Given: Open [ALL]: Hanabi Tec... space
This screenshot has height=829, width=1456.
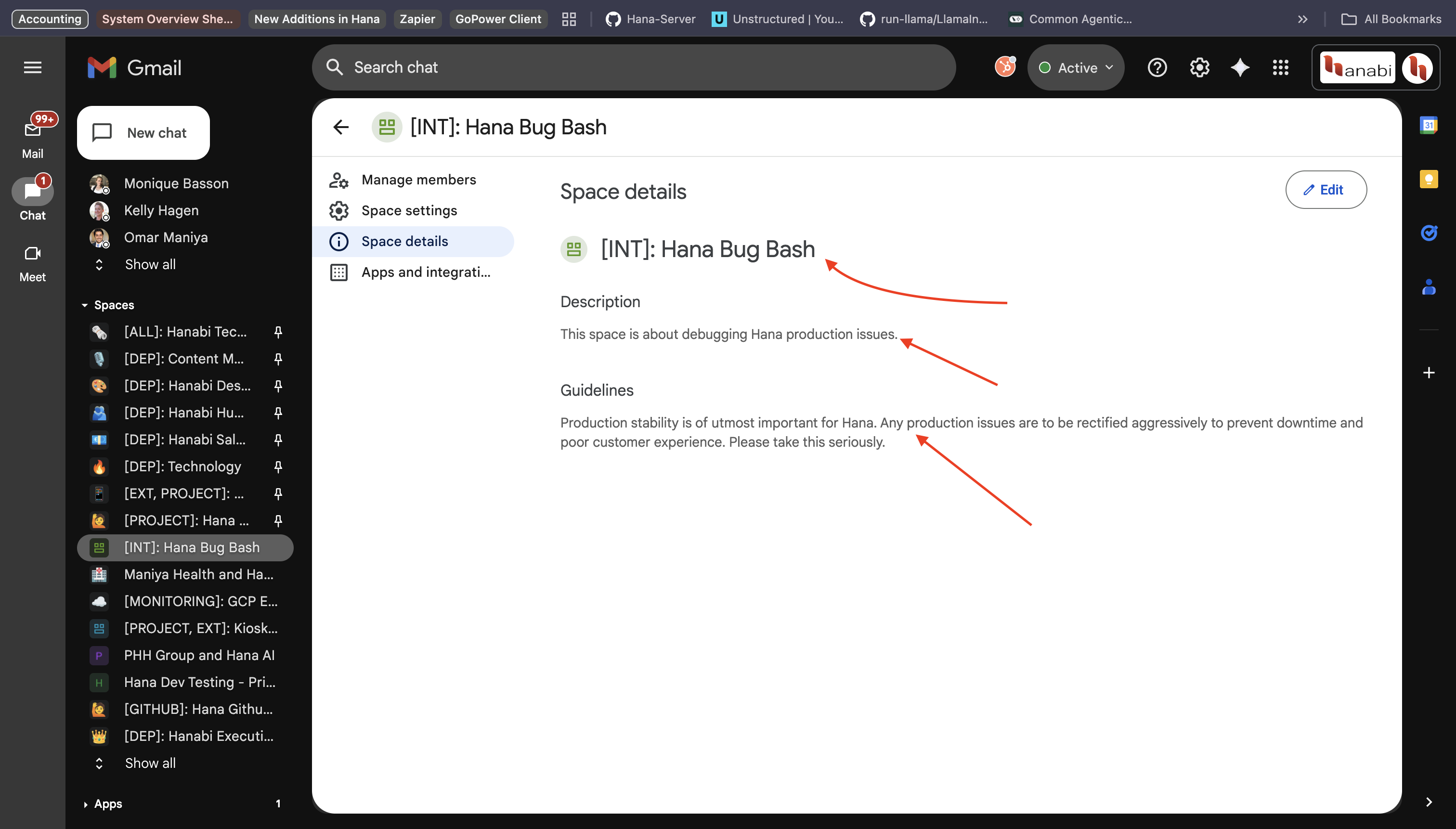Looking at the screenshot, I should 185,331.
